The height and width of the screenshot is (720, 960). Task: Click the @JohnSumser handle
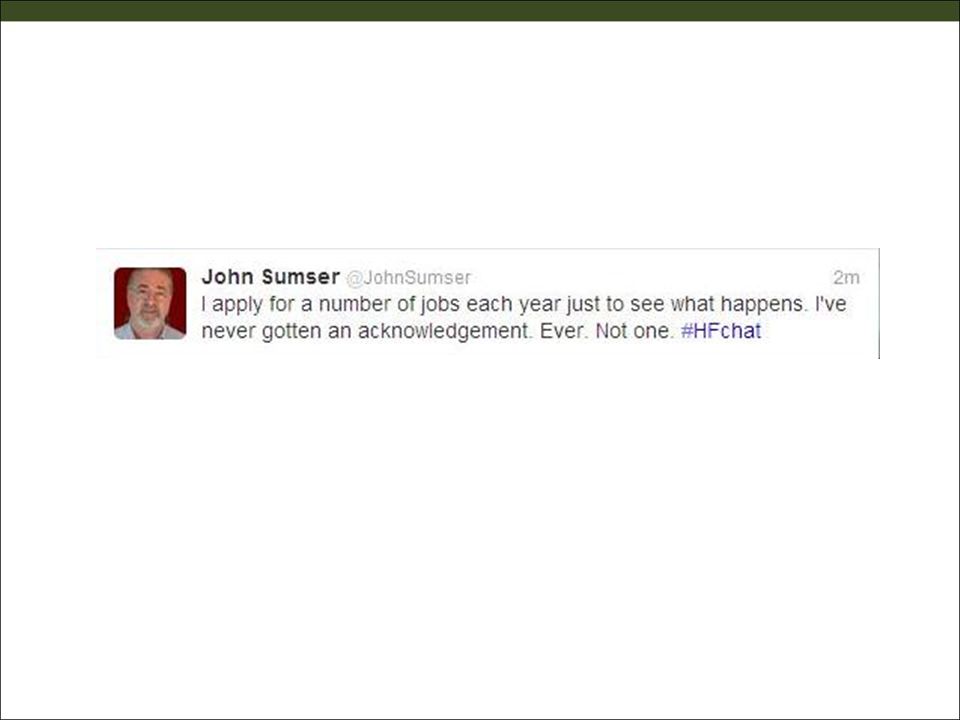coord(408,278)
